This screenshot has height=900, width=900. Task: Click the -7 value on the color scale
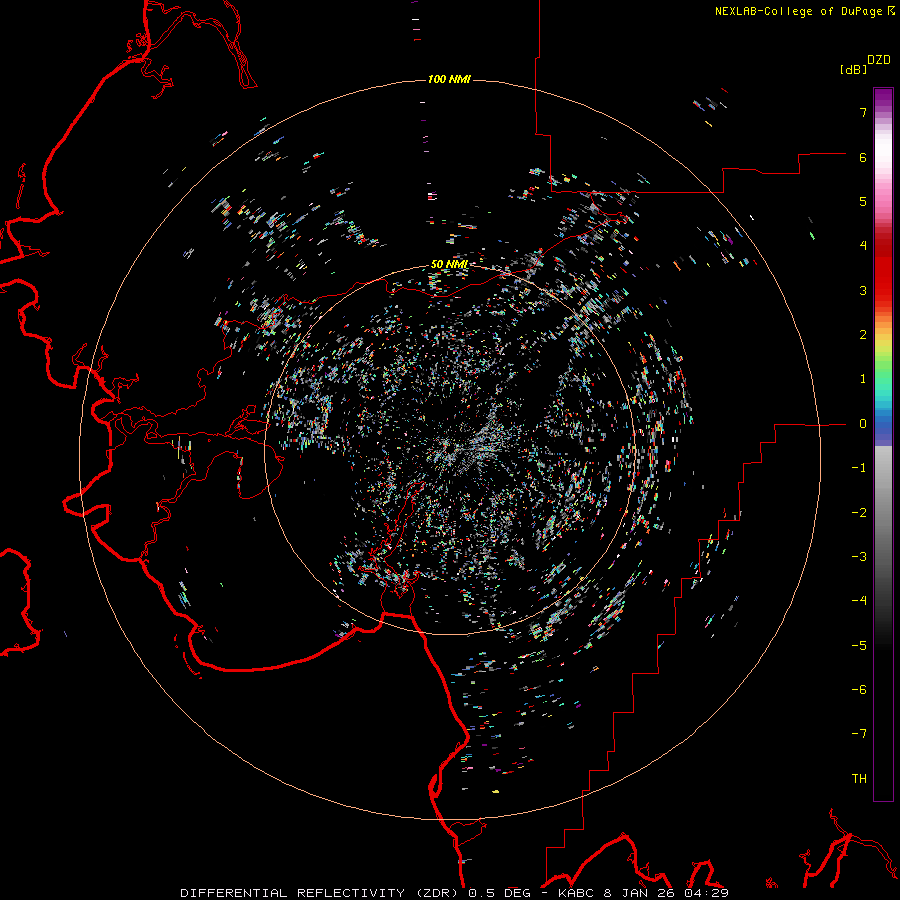(859, 734)
